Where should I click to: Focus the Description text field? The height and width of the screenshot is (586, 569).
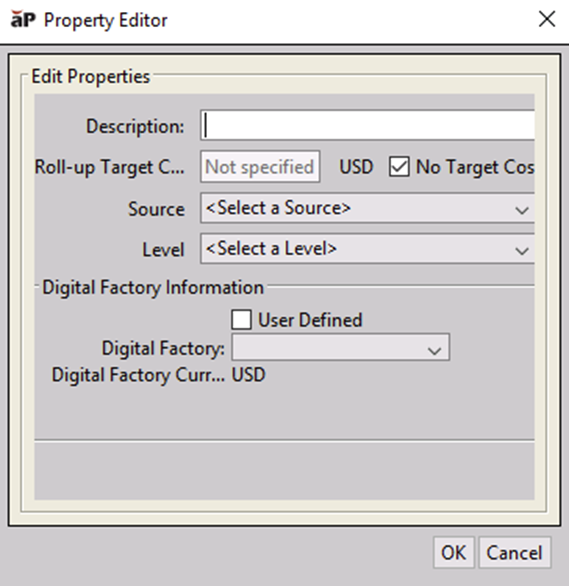click(367, 125)
